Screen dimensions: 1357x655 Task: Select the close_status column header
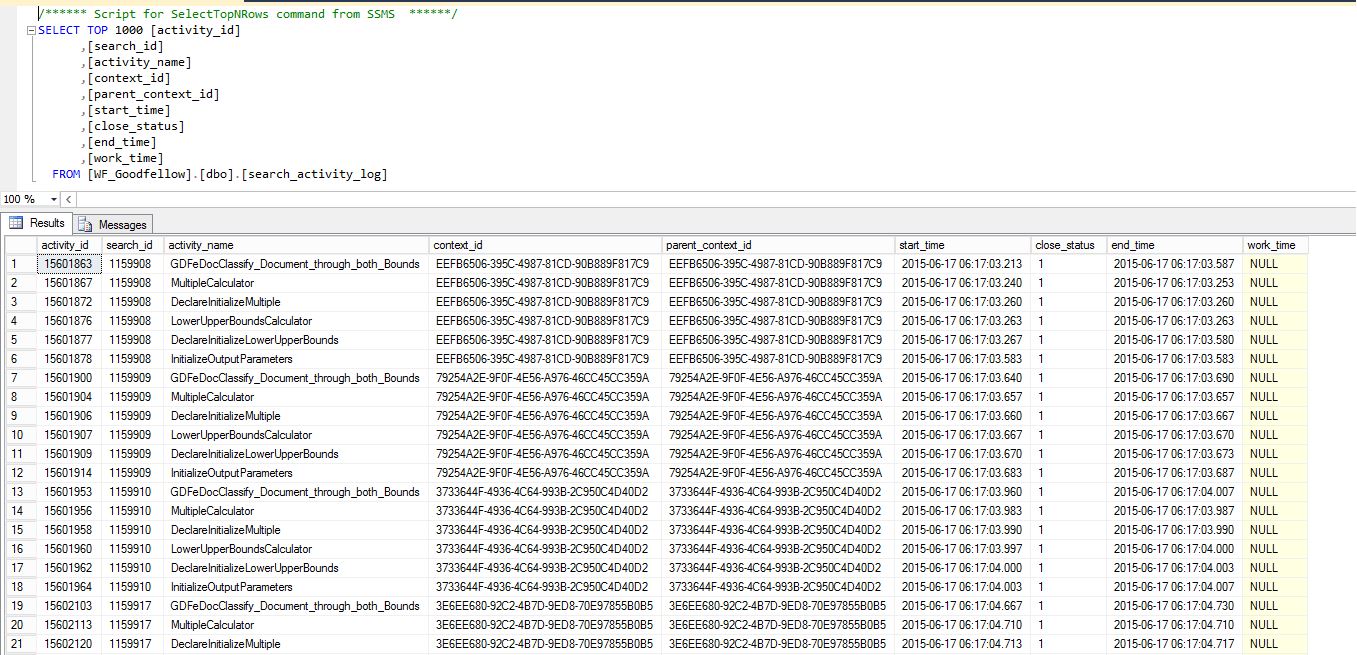(x=1069, y=245)
